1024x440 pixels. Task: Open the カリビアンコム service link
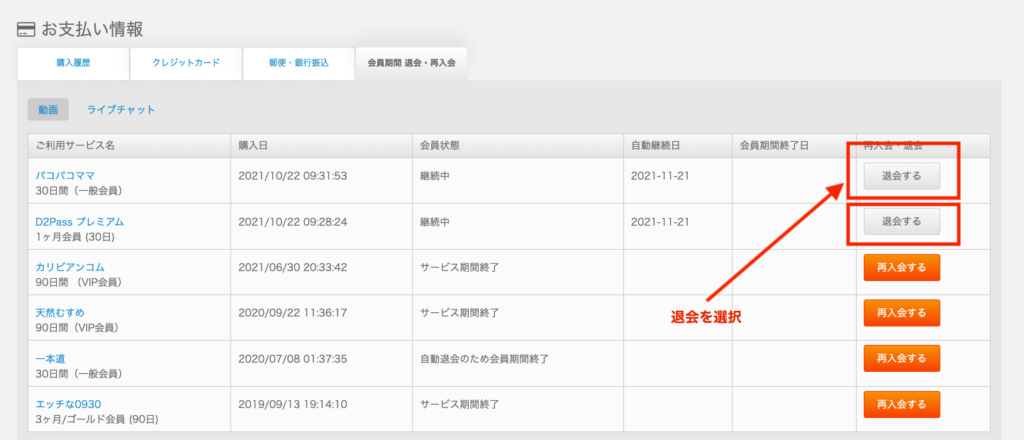coord(69,267)
